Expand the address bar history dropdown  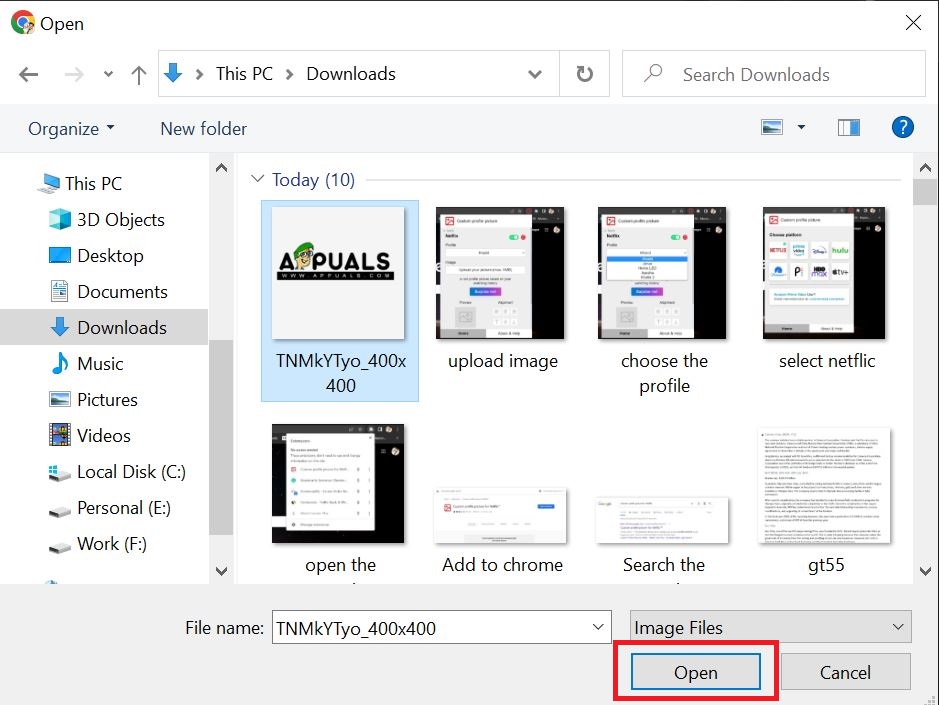pyautogui.click(x=535, y=74)
